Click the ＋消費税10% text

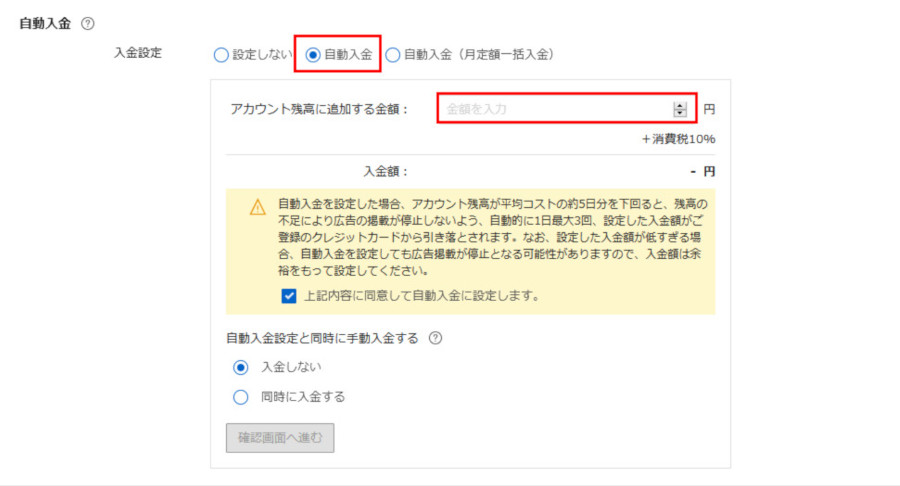[678, 139]
